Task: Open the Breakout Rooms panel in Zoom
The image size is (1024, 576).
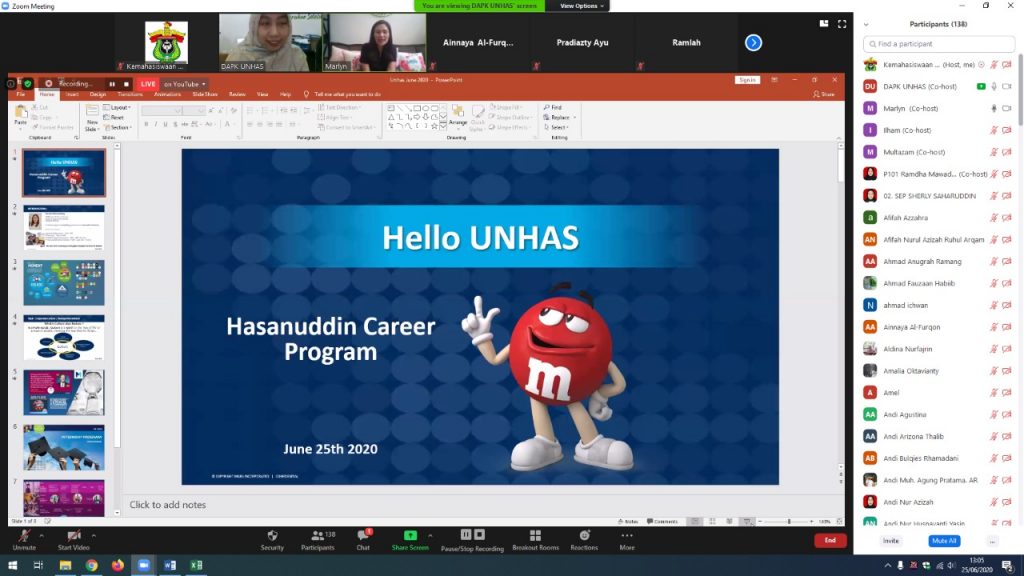Action: tap(537, 540)
